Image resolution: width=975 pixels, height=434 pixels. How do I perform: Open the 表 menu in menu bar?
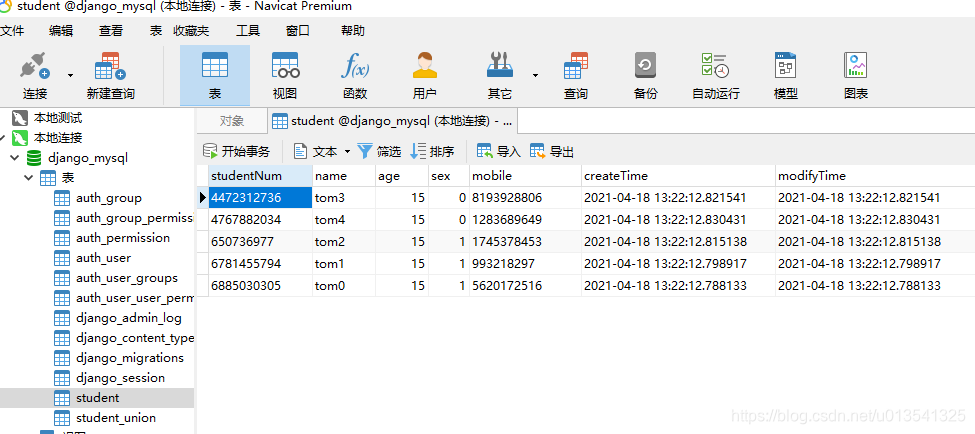coord(155,31)
